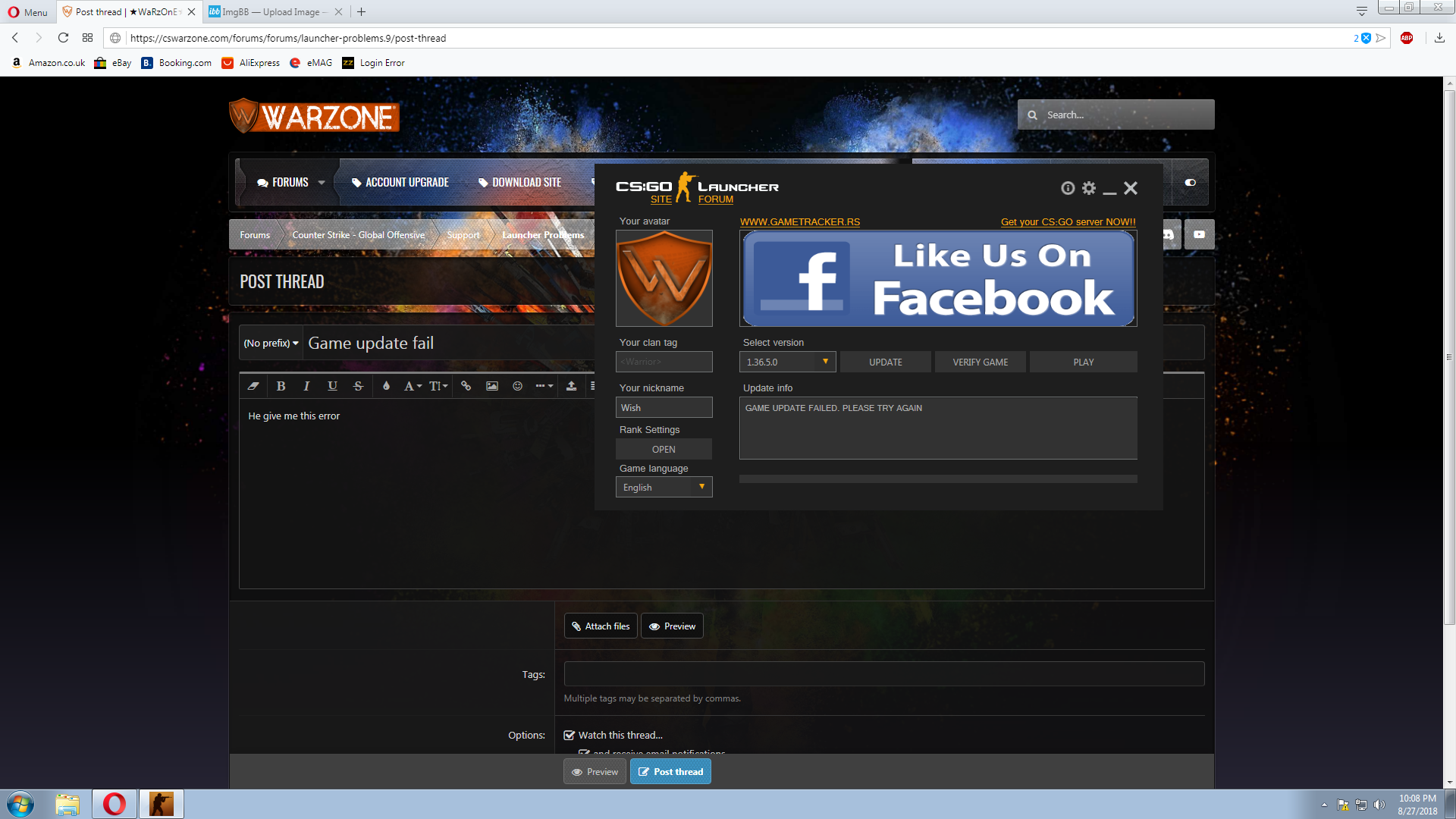
Task: Open the Select version dropdown
Action: click(x=787, y=362)
